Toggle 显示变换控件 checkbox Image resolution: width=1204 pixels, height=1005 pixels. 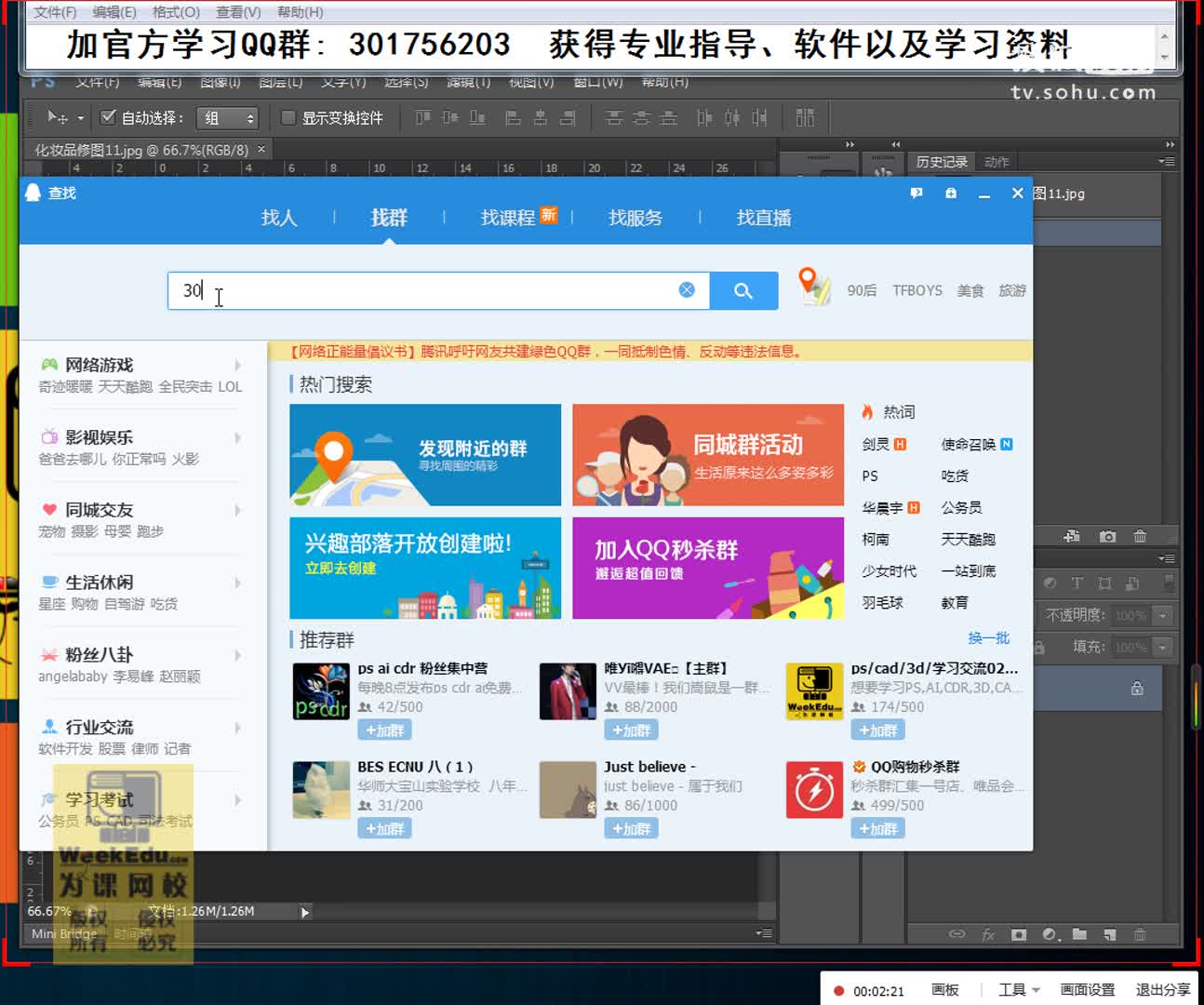click(x=288, y=117)
